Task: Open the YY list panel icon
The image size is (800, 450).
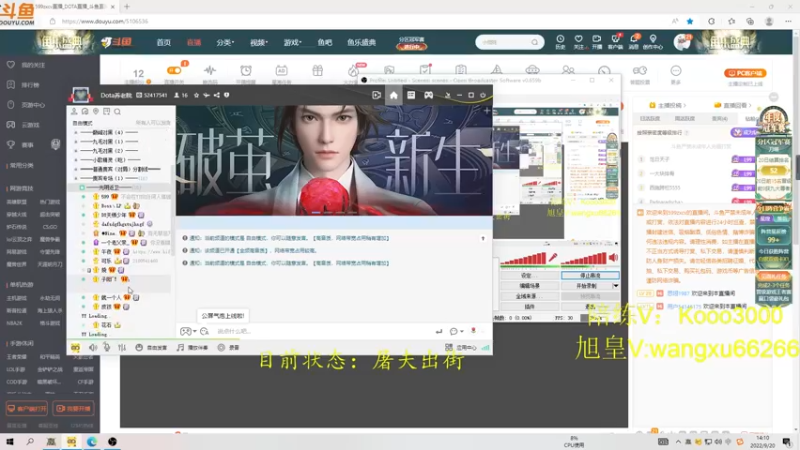Action: click(x=411, y=95)
